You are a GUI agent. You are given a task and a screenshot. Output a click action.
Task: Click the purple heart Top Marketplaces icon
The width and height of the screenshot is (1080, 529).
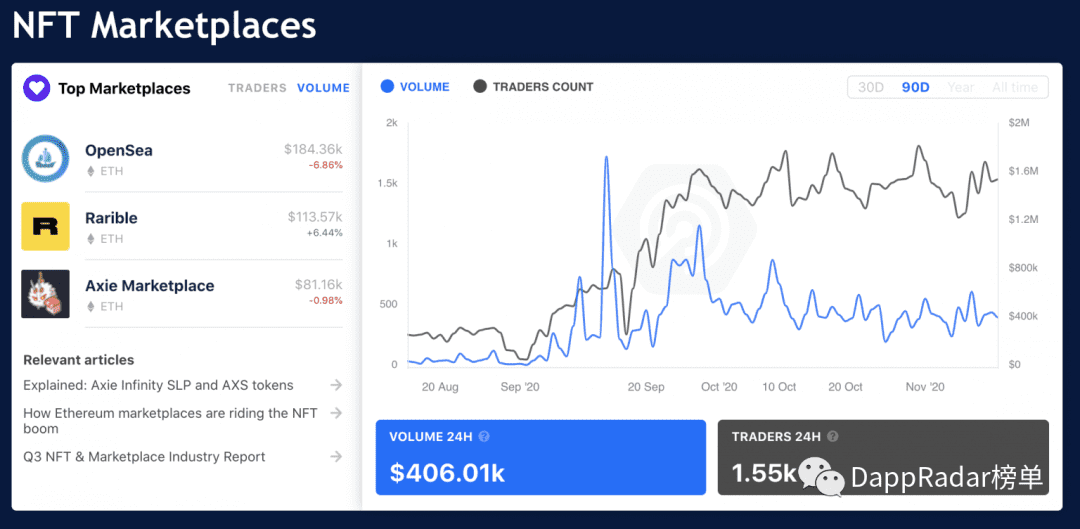pos(37,88)
